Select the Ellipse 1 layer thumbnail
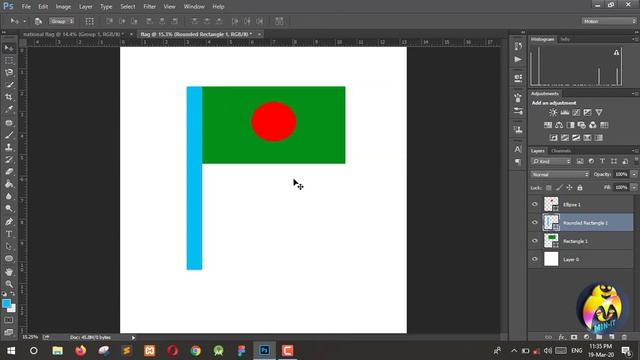This screenshot has height=360, width=640. coord(551,204)
